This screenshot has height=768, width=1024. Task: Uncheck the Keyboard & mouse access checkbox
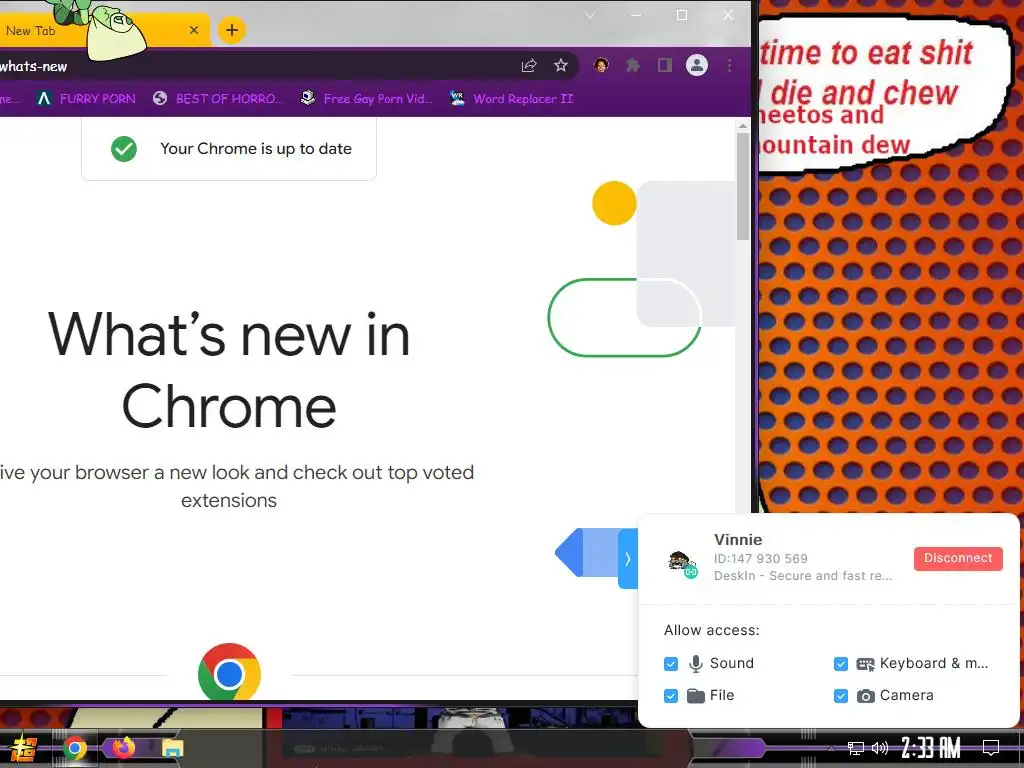click(x=840, y=664)
